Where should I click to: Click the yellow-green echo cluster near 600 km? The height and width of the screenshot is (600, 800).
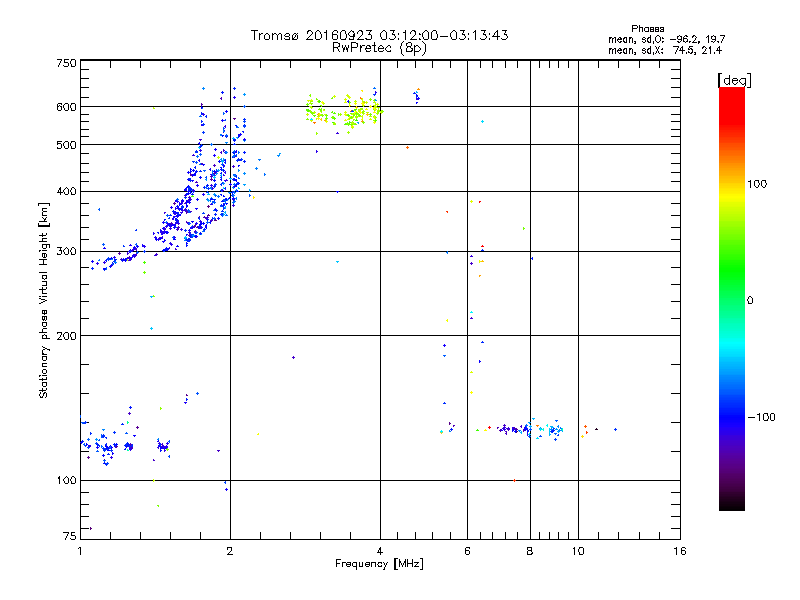point(344,112)
